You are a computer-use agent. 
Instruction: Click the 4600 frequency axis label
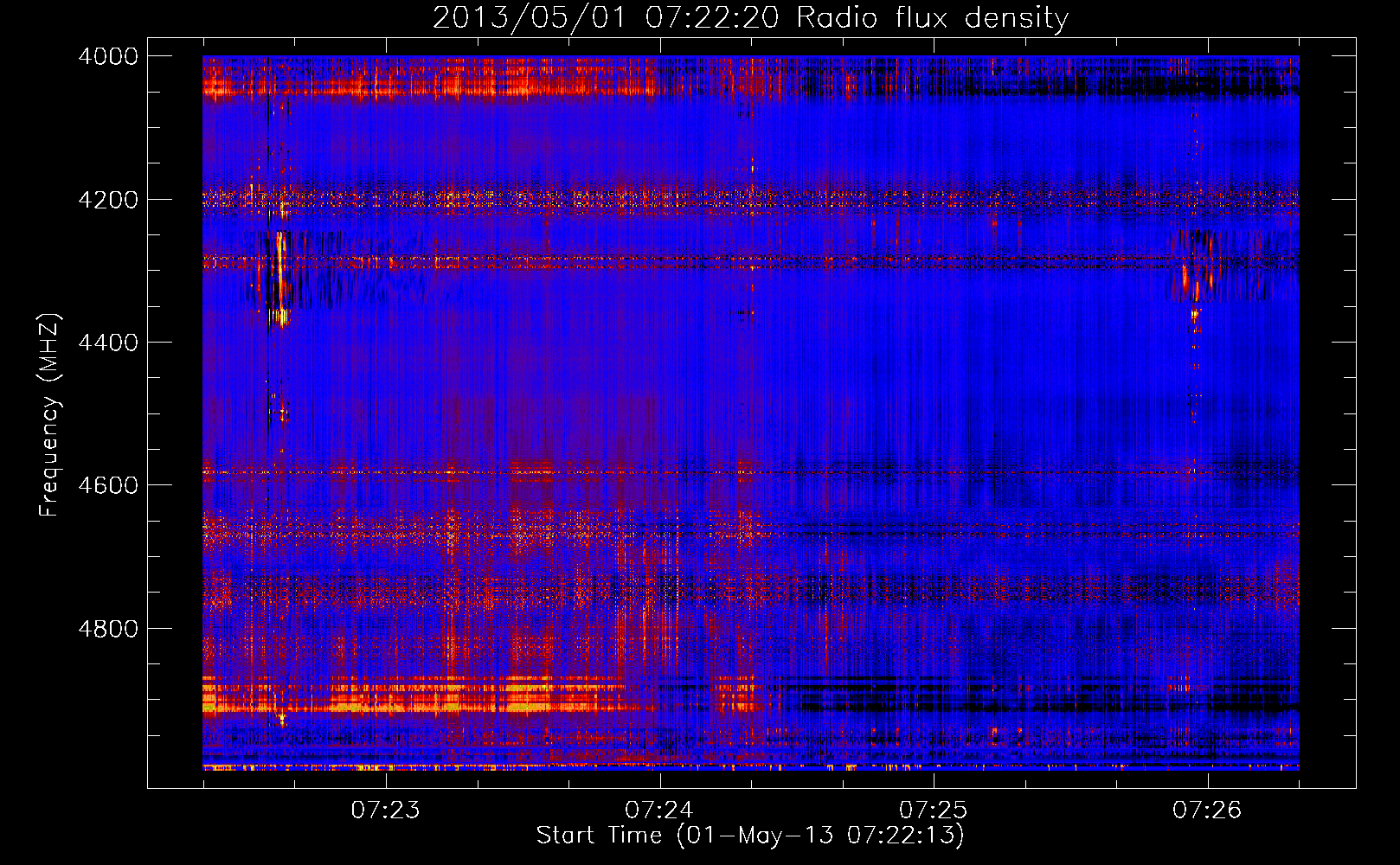click(x=108, y=485)
